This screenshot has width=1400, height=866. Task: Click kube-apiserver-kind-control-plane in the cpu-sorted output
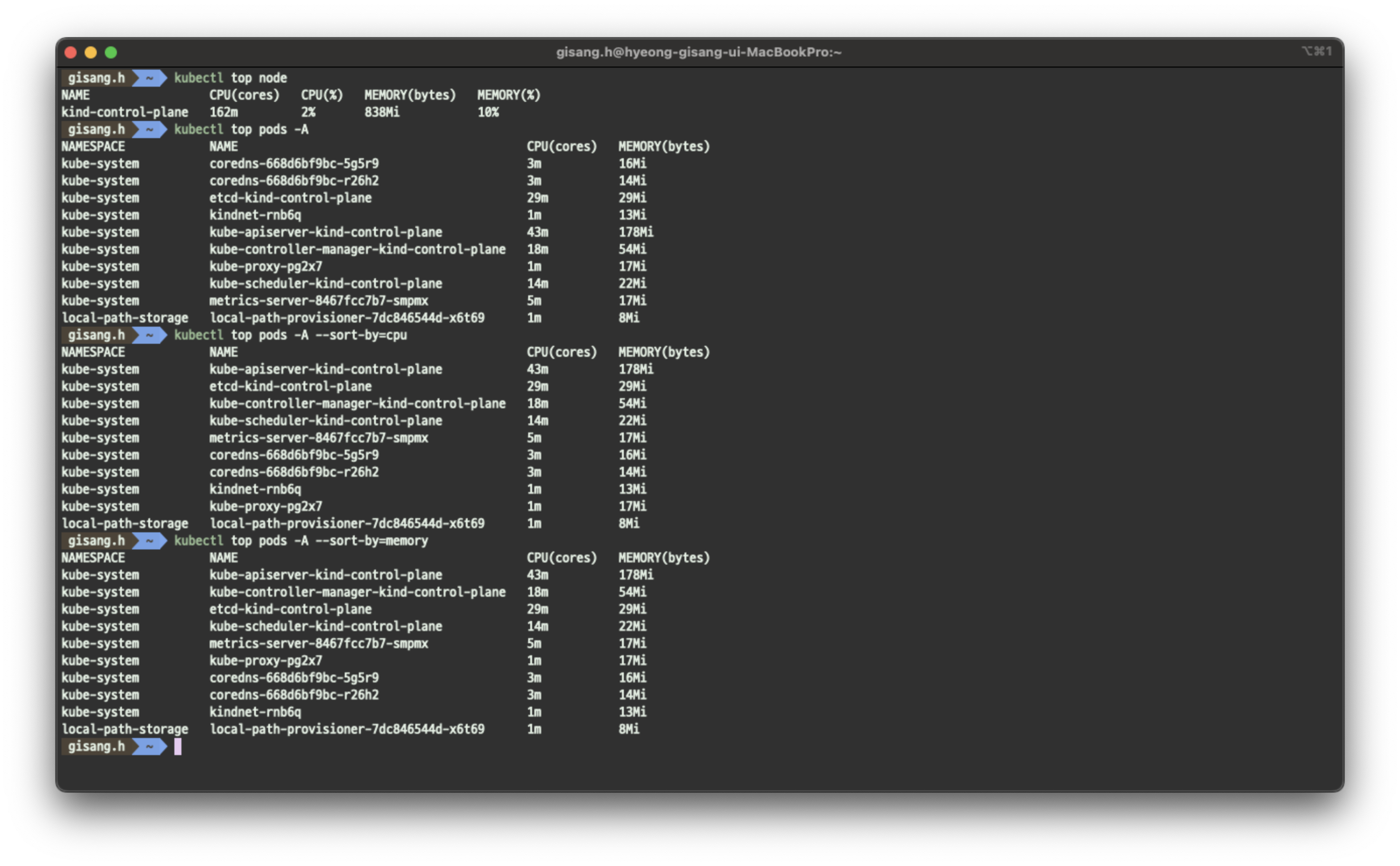[326, 369]
